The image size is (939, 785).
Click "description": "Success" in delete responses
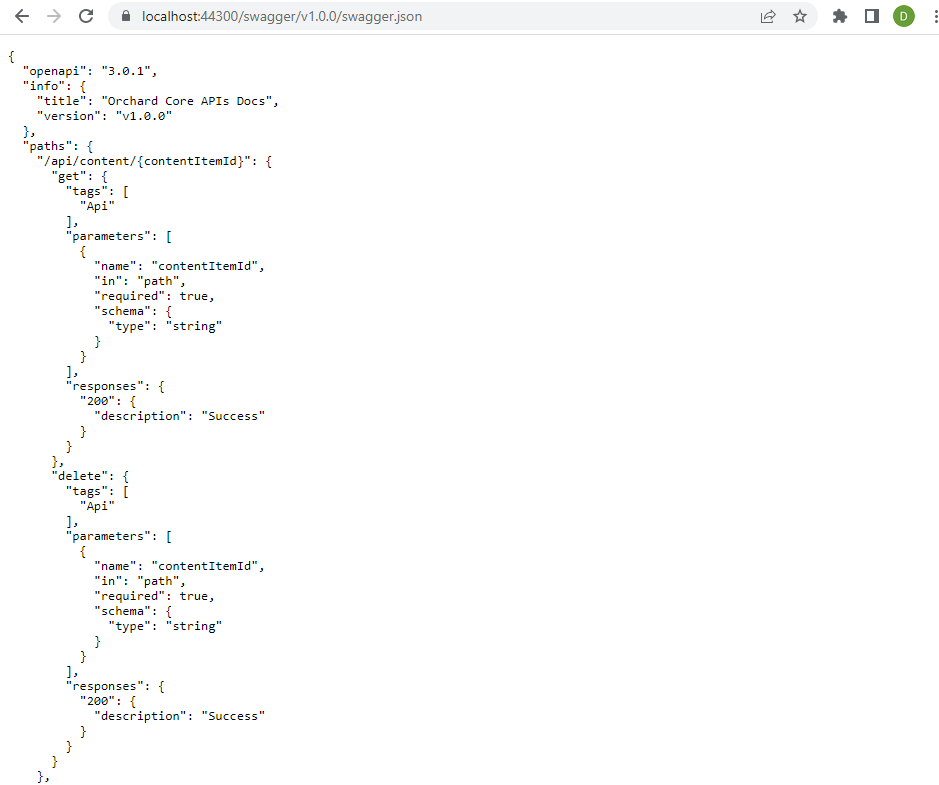click(x=180, y=716)
